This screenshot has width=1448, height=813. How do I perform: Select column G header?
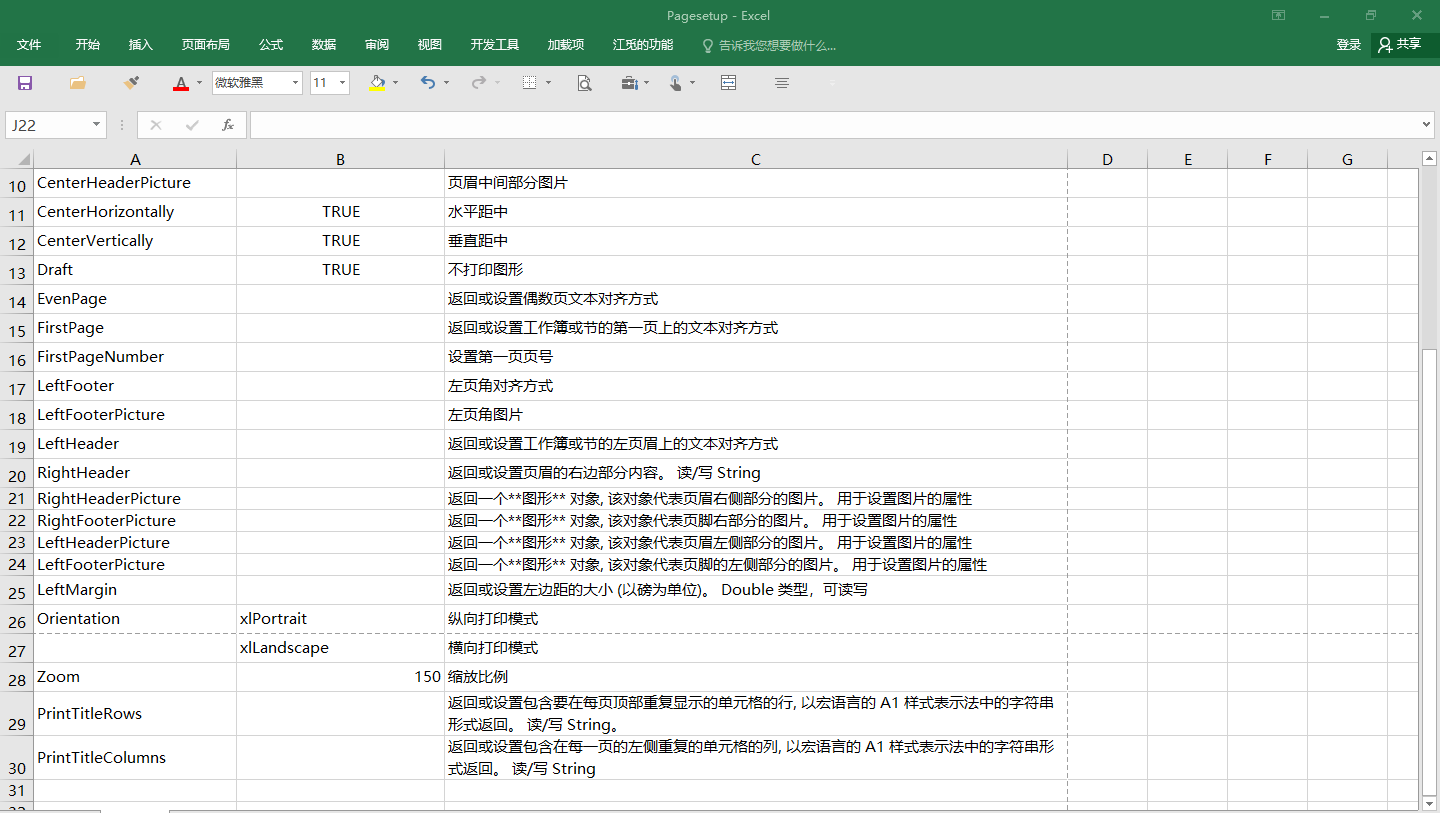coord(1347,159)
